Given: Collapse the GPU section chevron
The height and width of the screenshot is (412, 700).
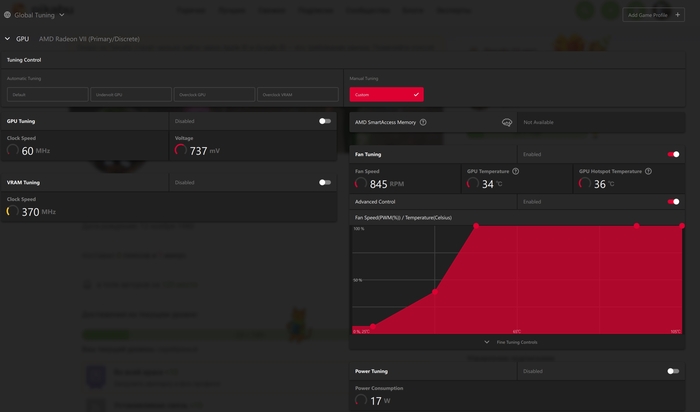Looking at the screenshot, I should tap(8, 39).
